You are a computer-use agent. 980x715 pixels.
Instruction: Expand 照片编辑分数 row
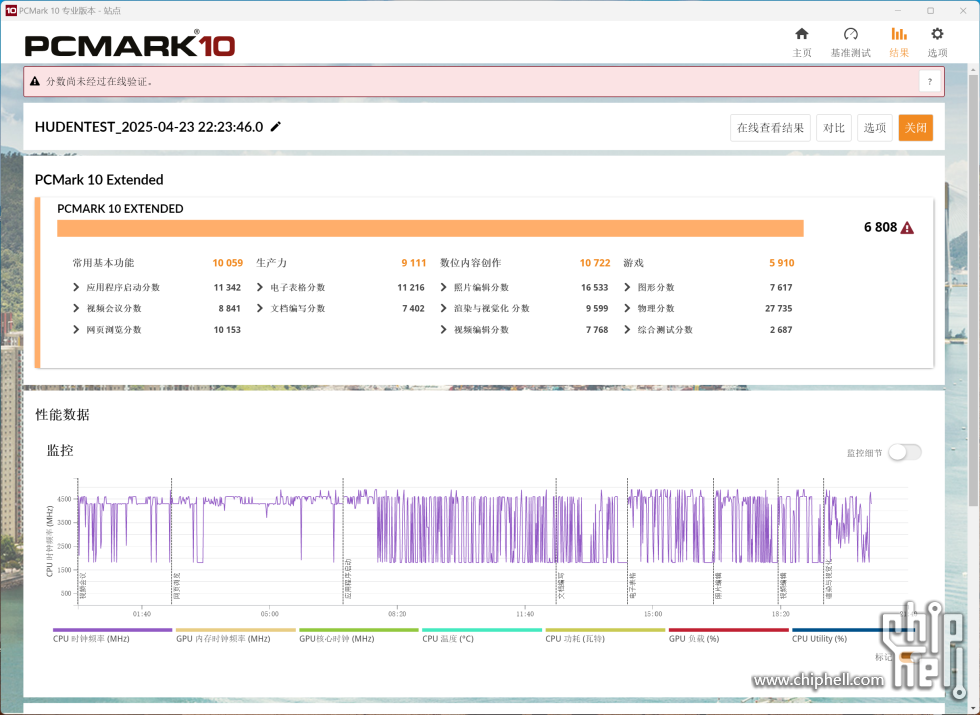444,287
